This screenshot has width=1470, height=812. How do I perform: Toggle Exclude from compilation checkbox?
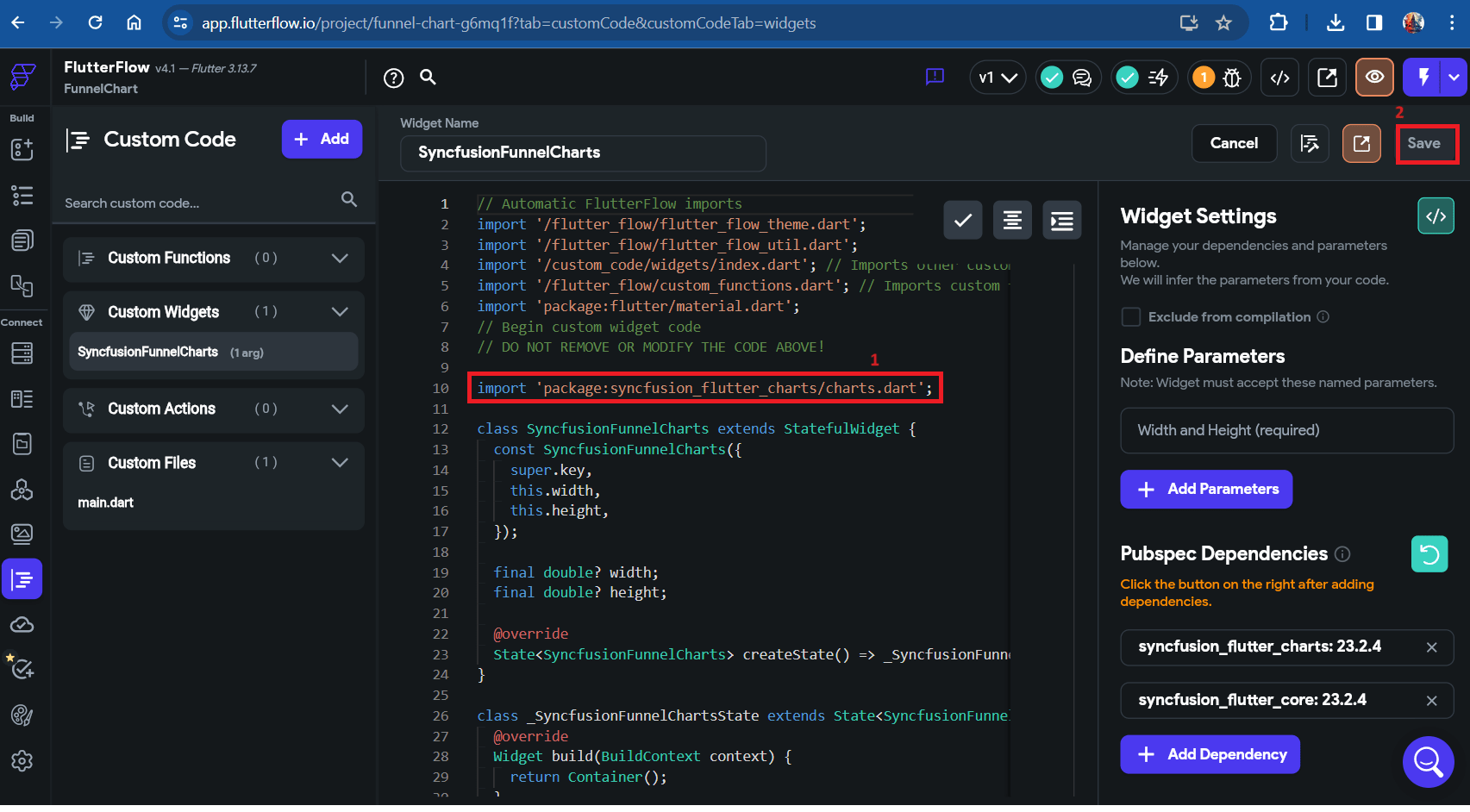(1130, 317)
